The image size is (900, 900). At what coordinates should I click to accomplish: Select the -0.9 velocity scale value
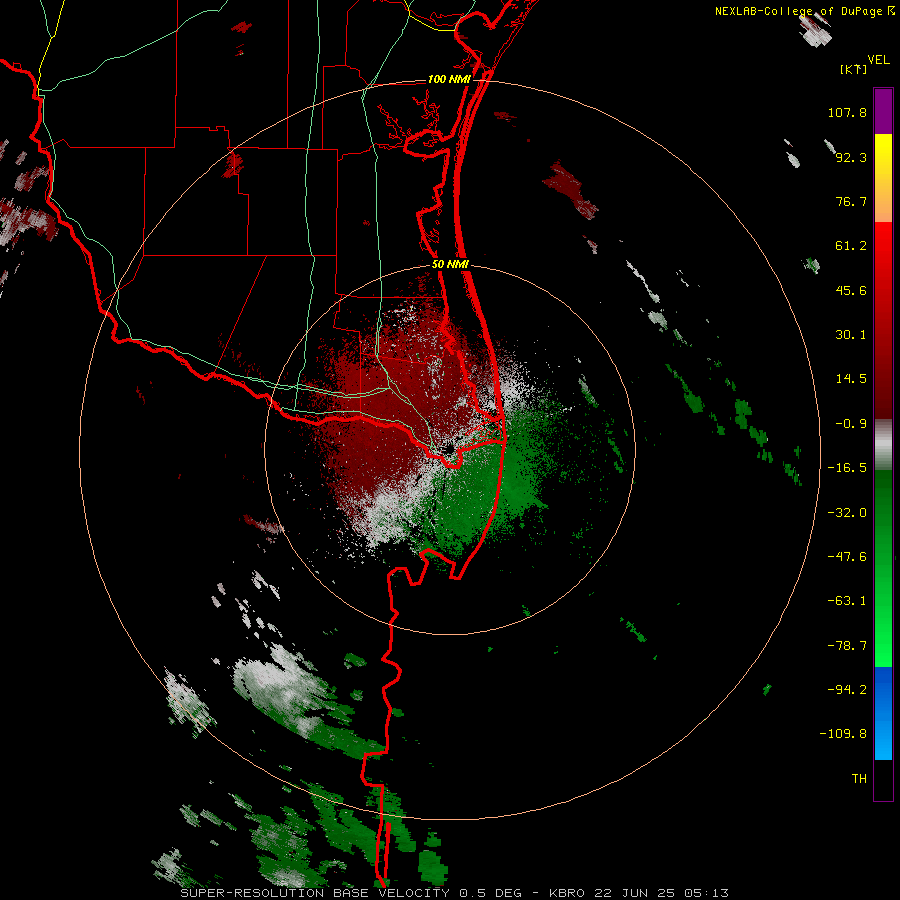point(851,424)
